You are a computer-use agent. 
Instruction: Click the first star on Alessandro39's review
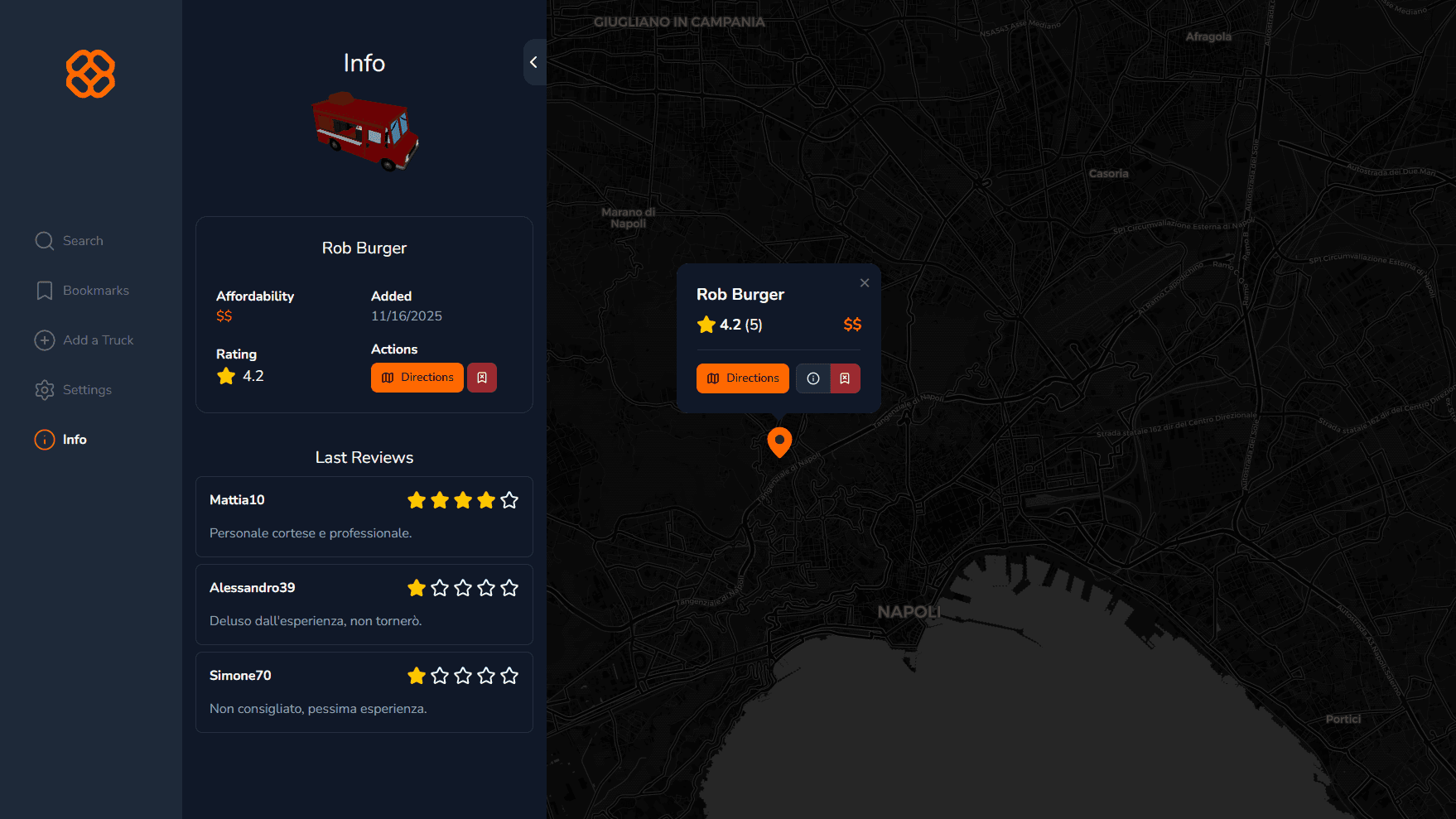point(417,588)
